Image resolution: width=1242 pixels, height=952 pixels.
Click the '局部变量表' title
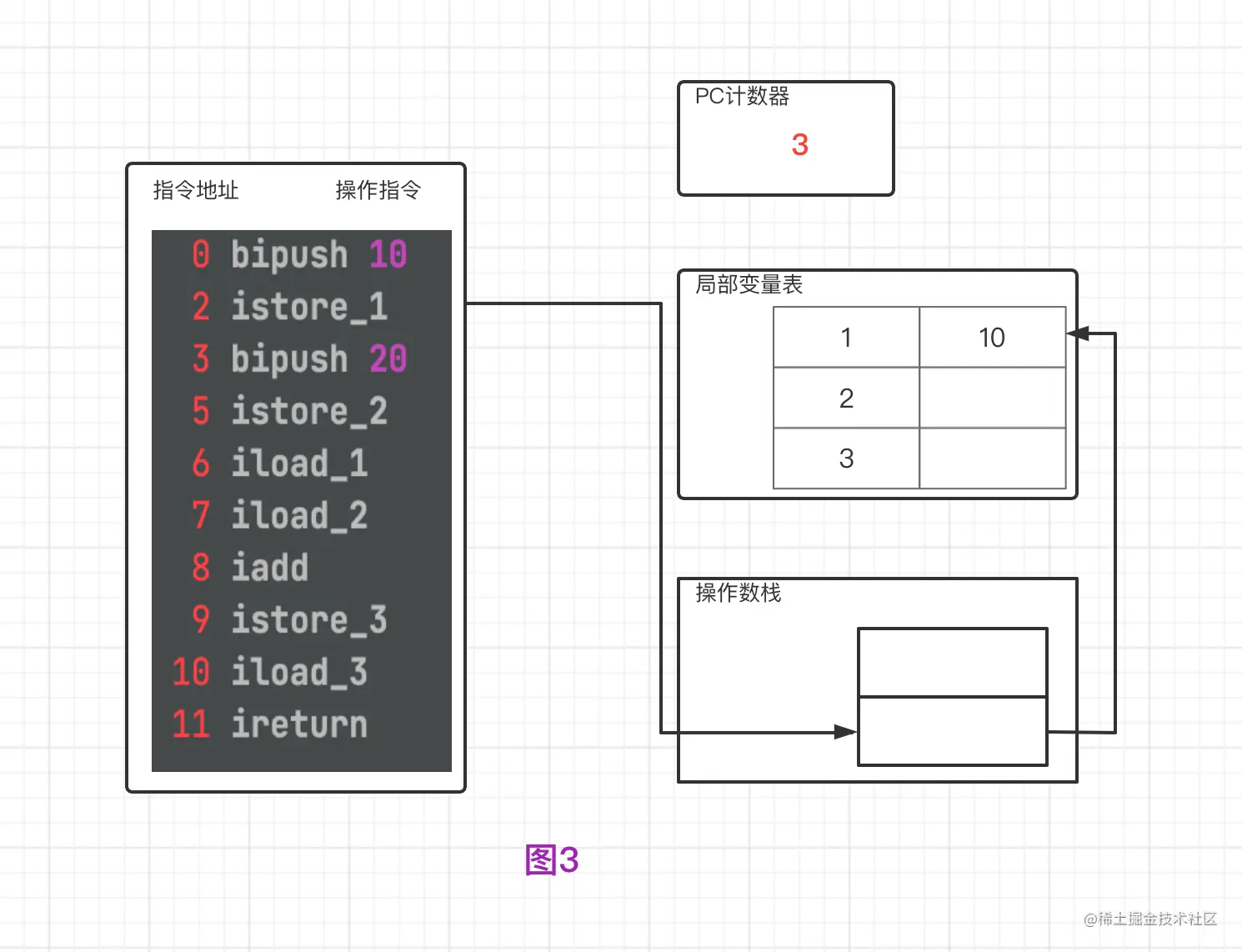(749, 285)
